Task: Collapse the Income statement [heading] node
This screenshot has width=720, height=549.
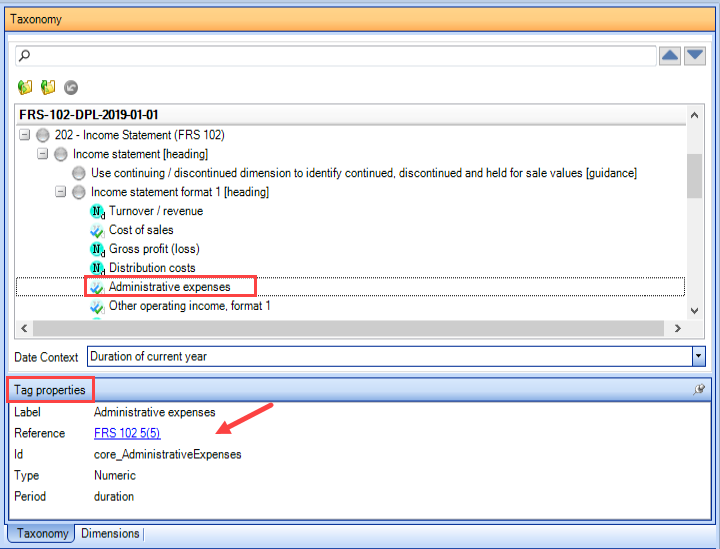Action: point(42,154)
